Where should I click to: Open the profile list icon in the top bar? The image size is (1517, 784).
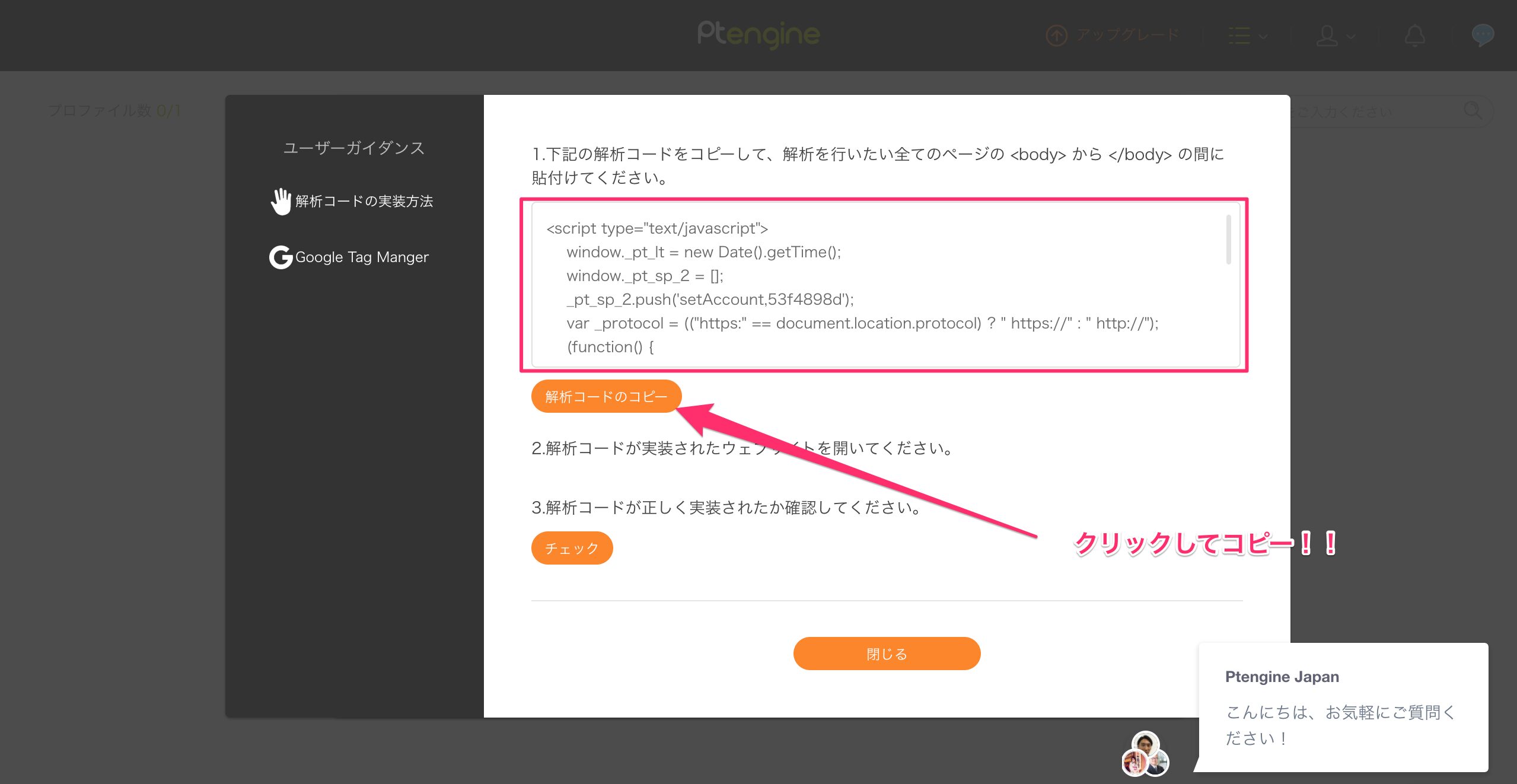(x=1240, y=34)
